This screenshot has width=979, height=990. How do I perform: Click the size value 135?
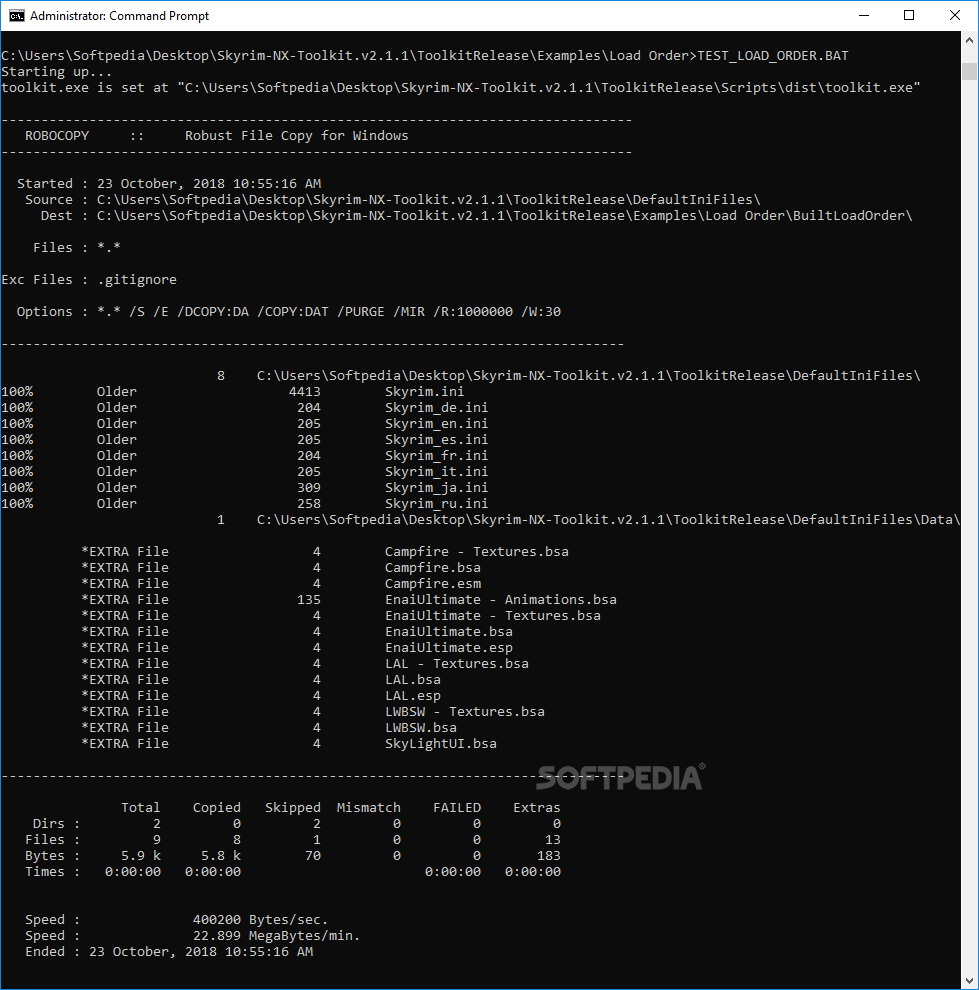tap(309, 600)
